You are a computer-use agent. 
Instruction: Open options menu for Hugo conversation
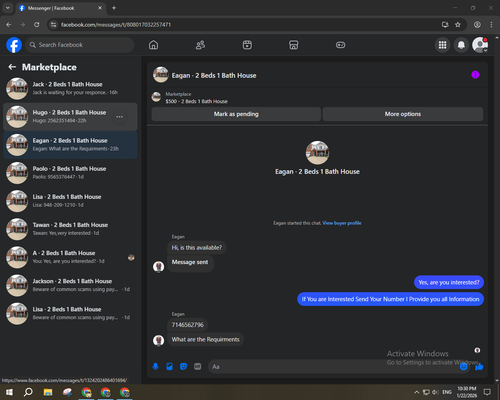click(x=119, y=117)
